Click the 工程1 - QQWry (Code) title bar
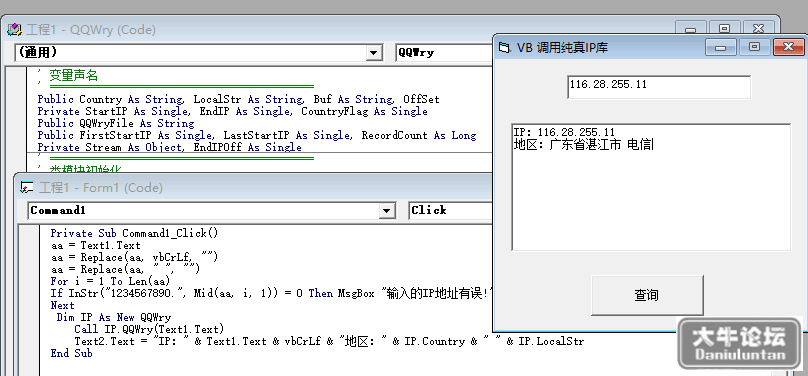This screenshot has height=376, width=808. (x=91, y=30)
